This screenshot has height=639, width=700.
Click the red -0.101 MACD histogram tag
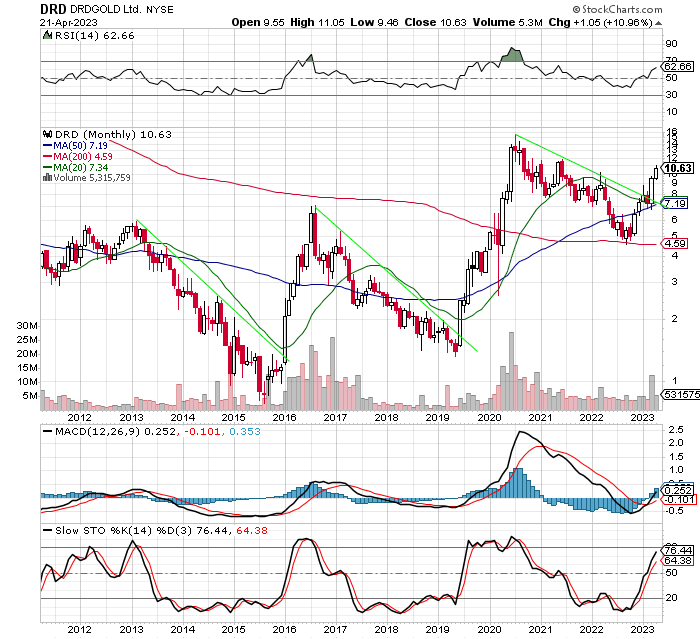click(678, 498)
